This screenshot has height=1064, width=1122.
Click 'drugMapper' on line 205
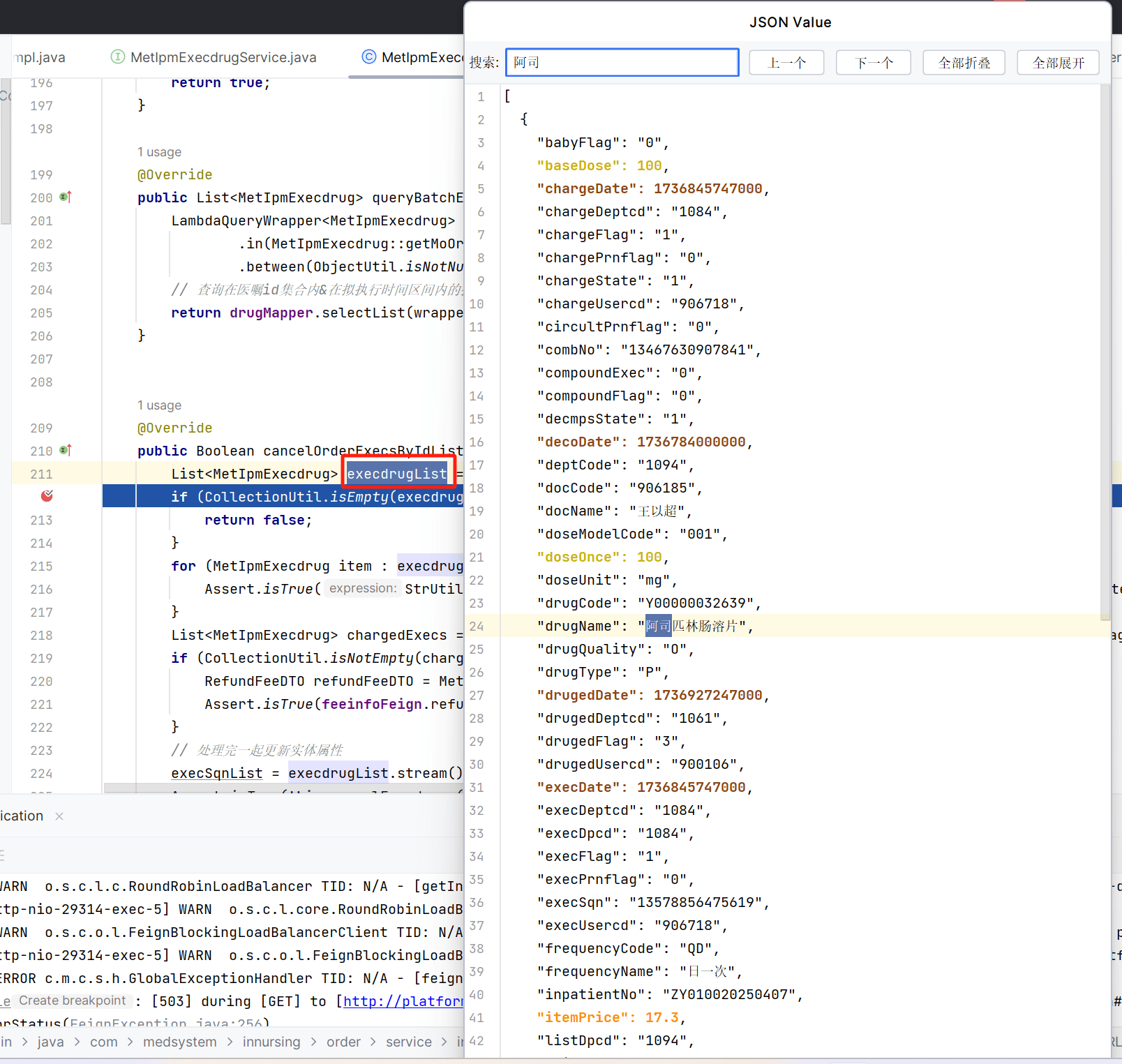(x=271, y=313)
